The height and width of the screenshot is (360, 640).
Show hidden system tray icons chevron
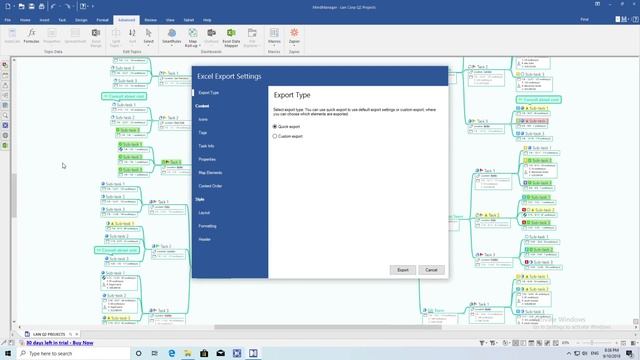(569, 353)
